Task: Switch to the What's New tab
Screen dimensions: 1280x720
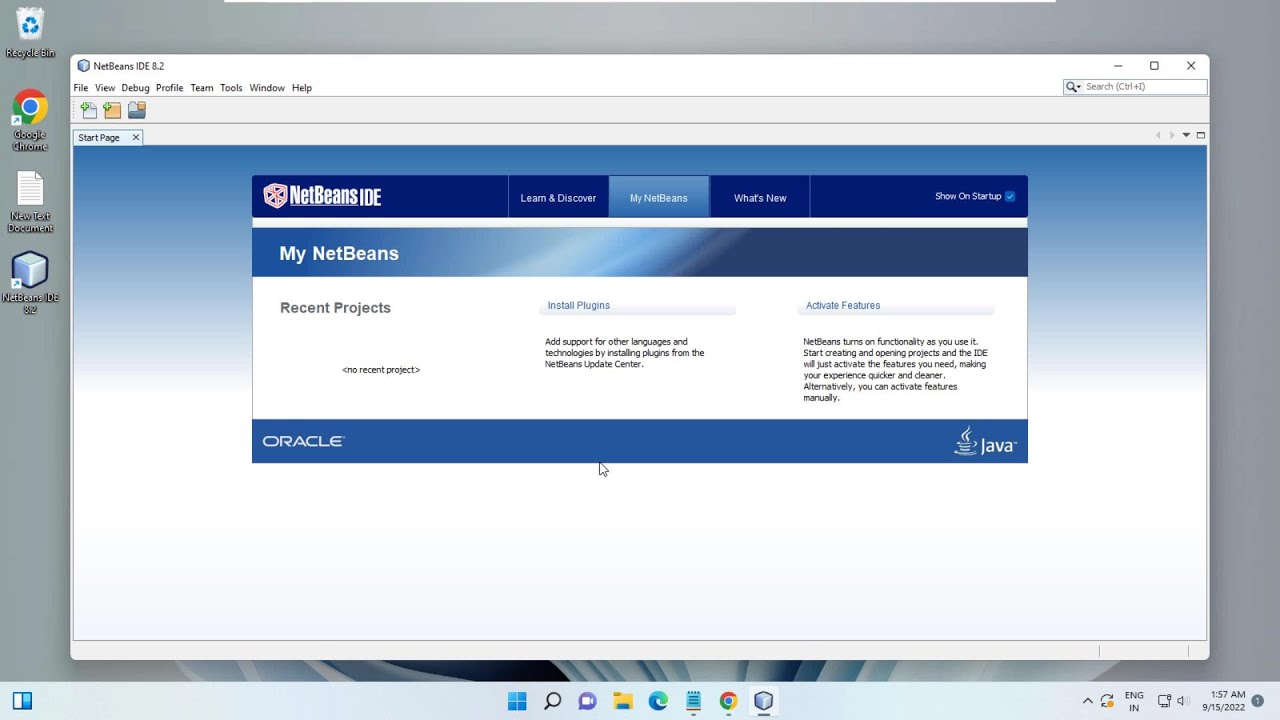Action: coord(760,198)
